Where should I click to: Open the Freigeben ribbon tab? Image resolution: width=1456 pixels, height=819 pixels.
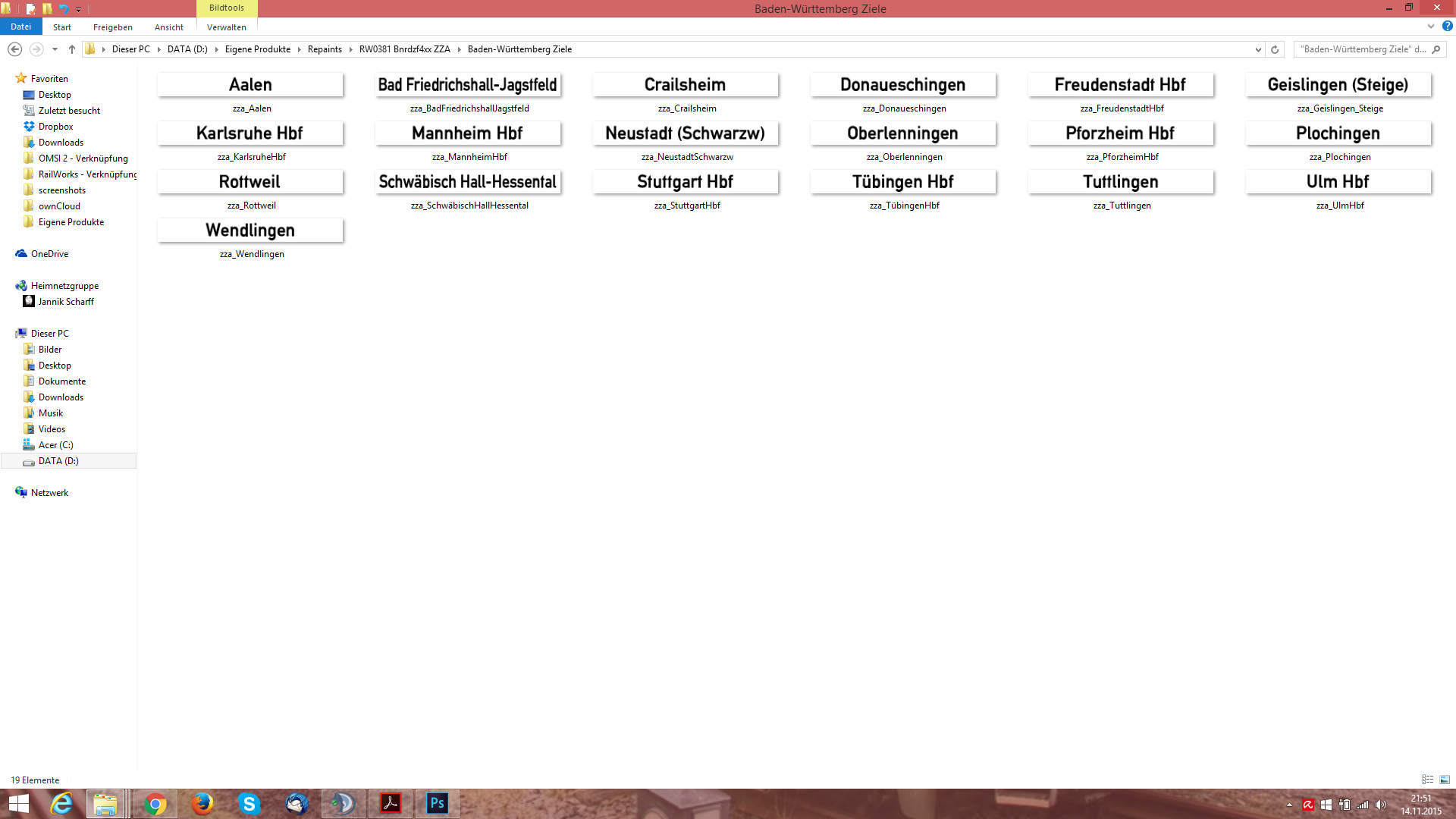pos(112,27)
